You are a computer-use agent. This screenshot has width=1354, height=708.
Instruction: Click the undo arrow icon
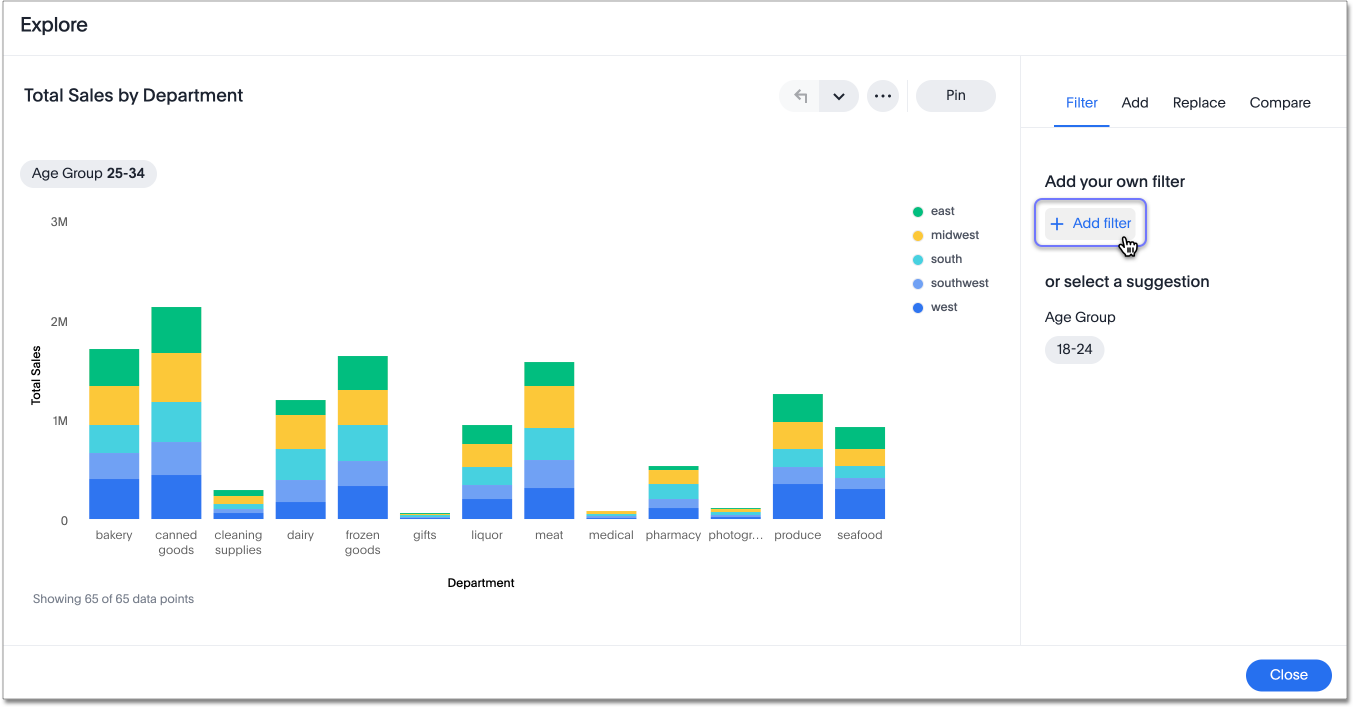click(x=800, y=96)
